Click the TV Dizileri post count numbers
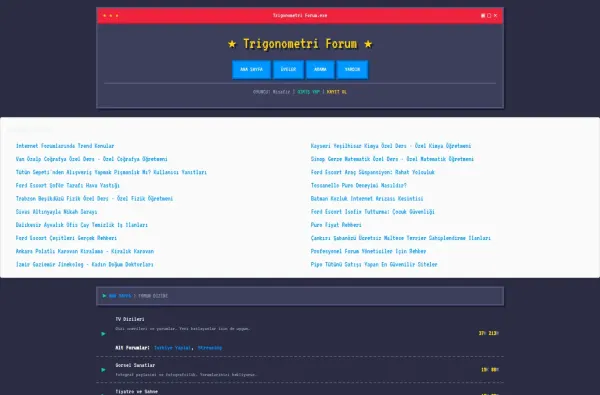 (489, 333)
